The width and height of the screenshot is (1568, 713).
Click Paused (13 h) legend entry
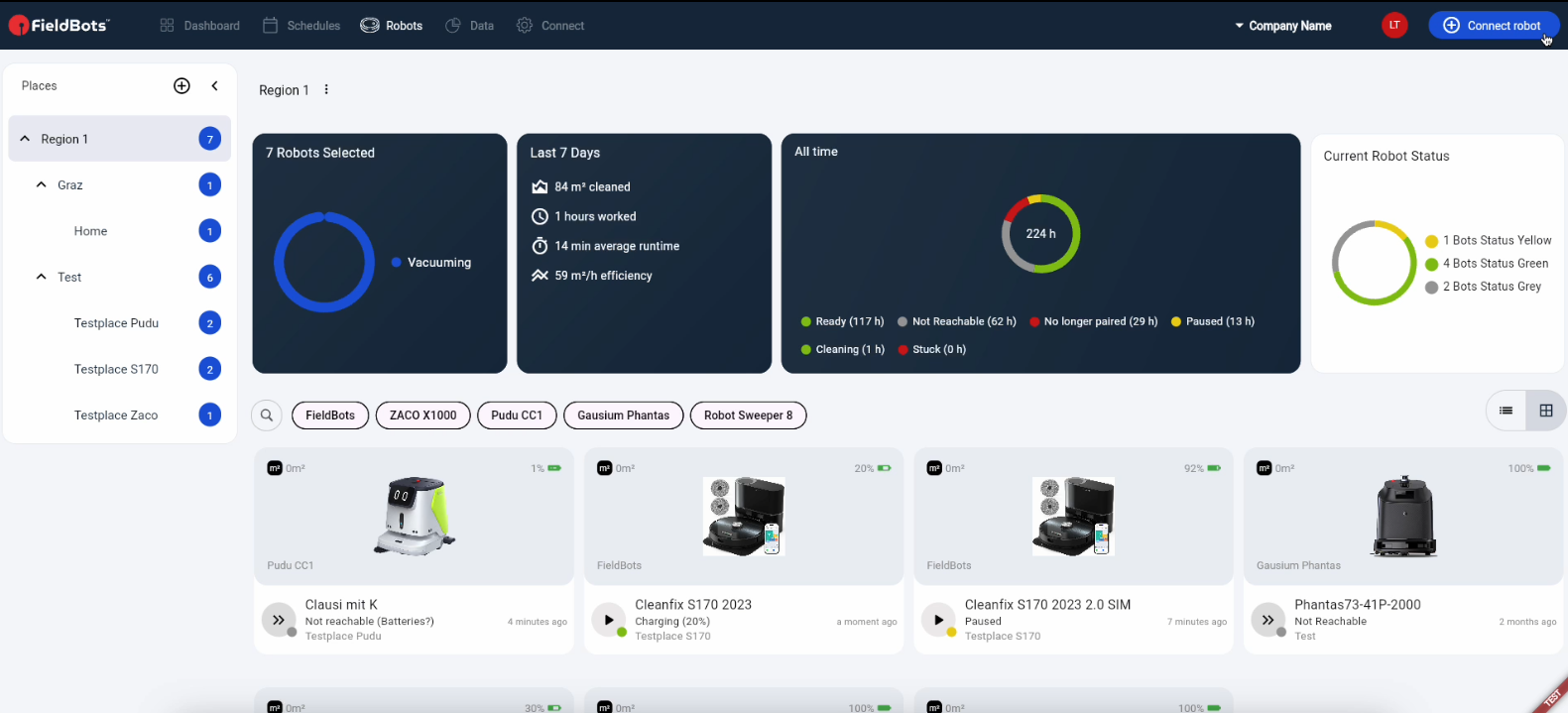(x=1212, y=321)
